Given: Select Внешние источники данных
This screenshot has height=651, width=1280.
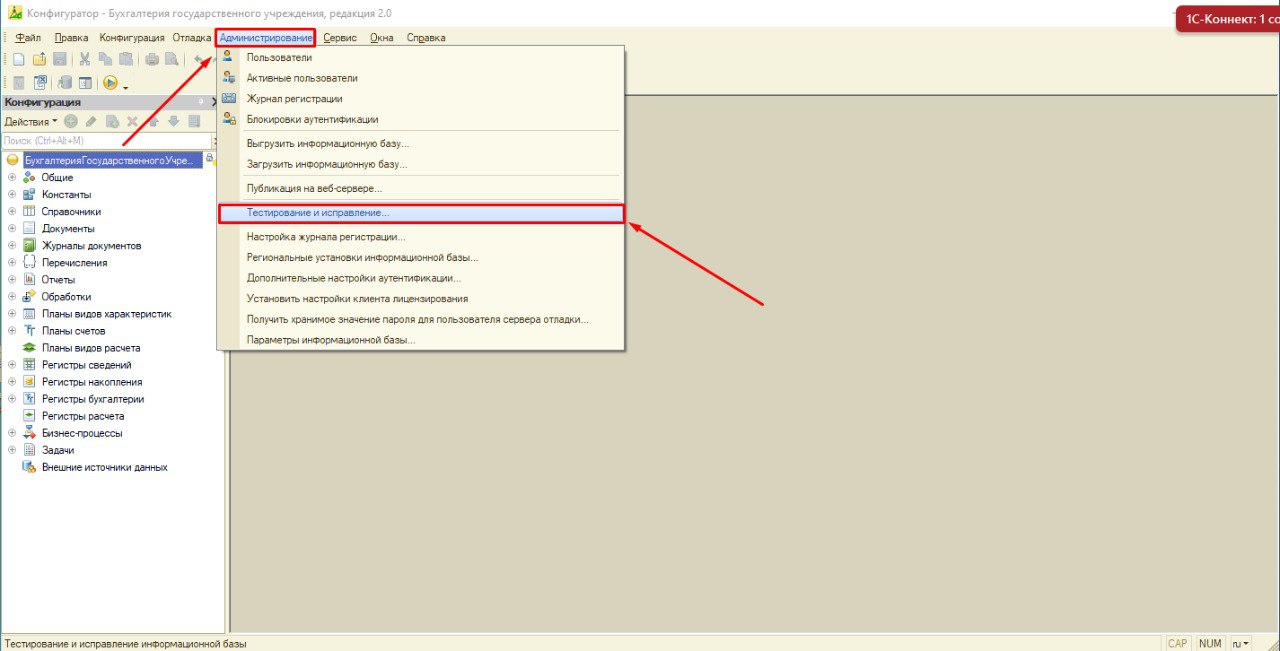Looking at the screenshot, I should [105, 467].
